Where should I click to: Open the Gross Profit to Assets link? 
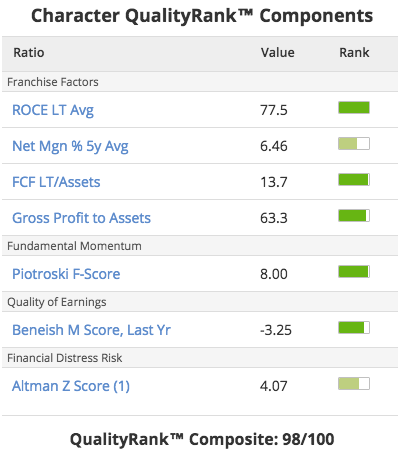click(x=81, y=218)
